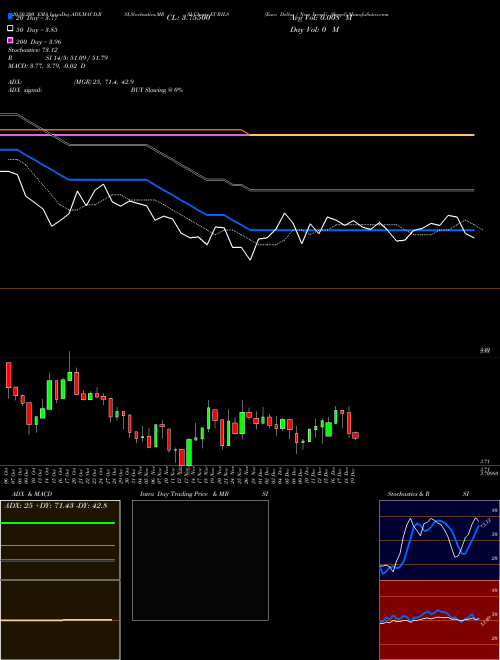Click the blue 20 Day legend swatch
The height and width of the screenshot is (660, 500).
pos(10,17)
